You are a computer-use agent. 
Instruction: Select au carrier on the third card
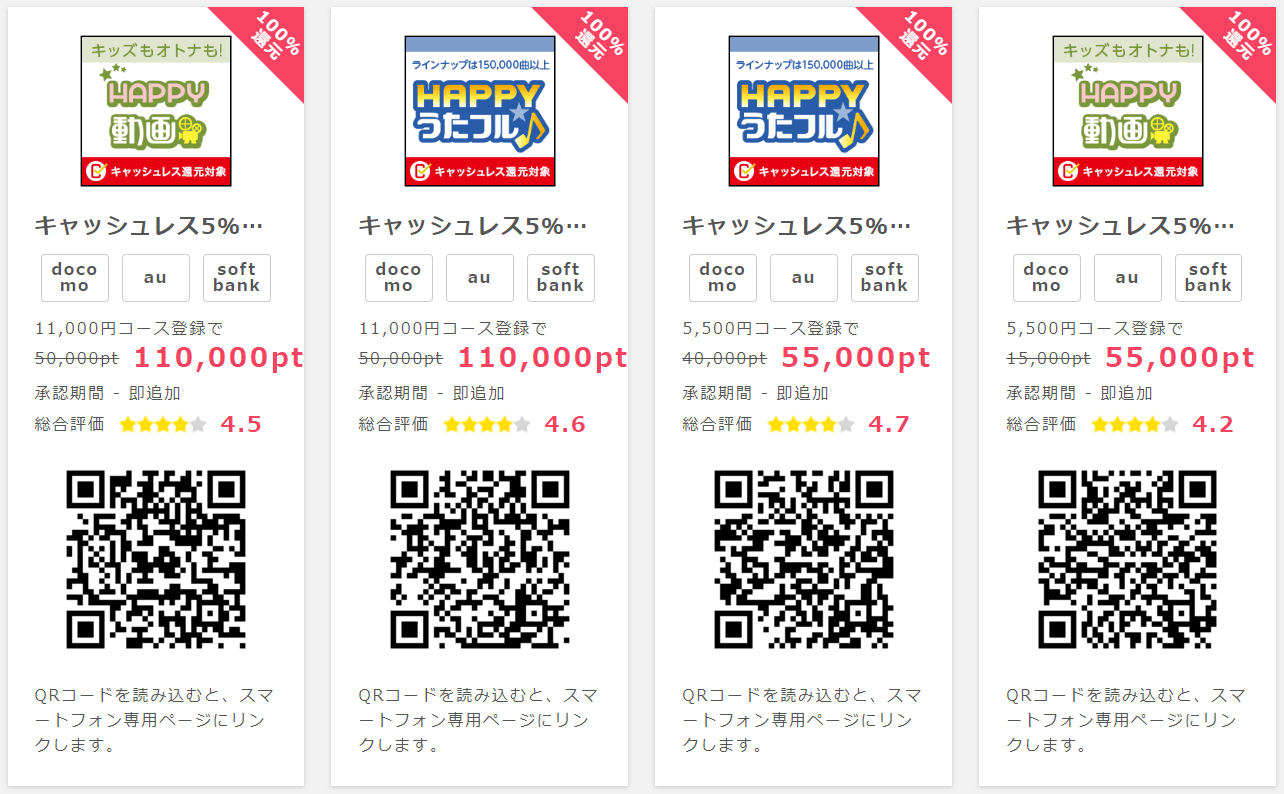pos(804,278)
